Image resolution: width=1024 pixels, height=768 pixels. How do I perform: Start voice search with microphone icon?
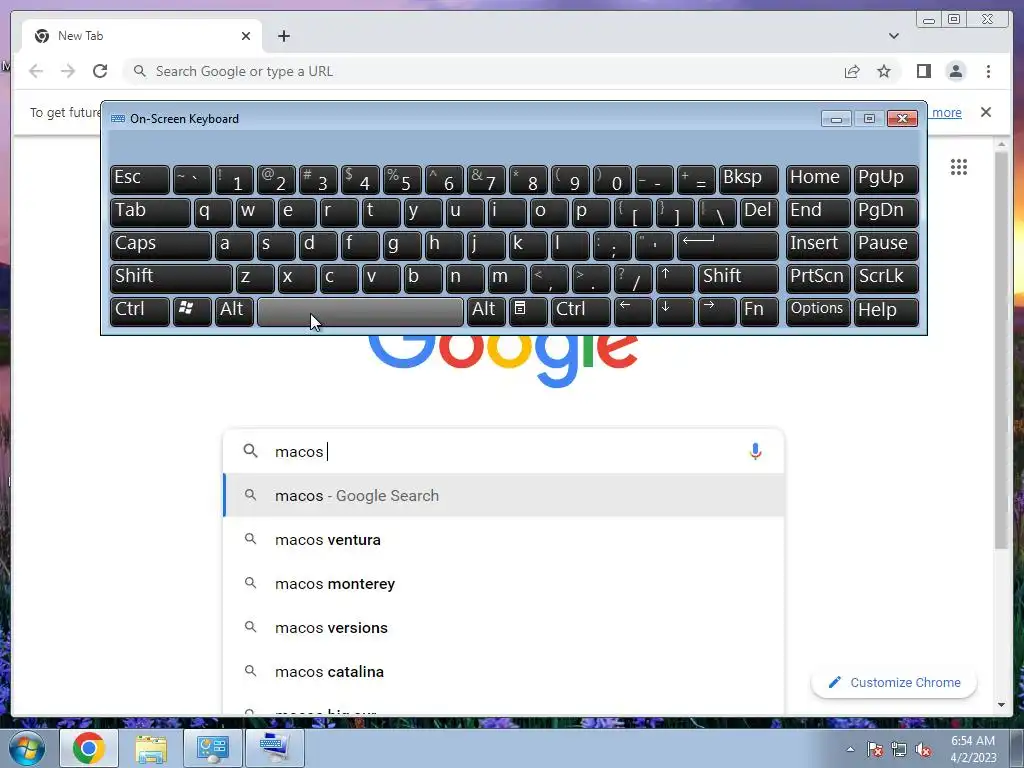(755, 451)
